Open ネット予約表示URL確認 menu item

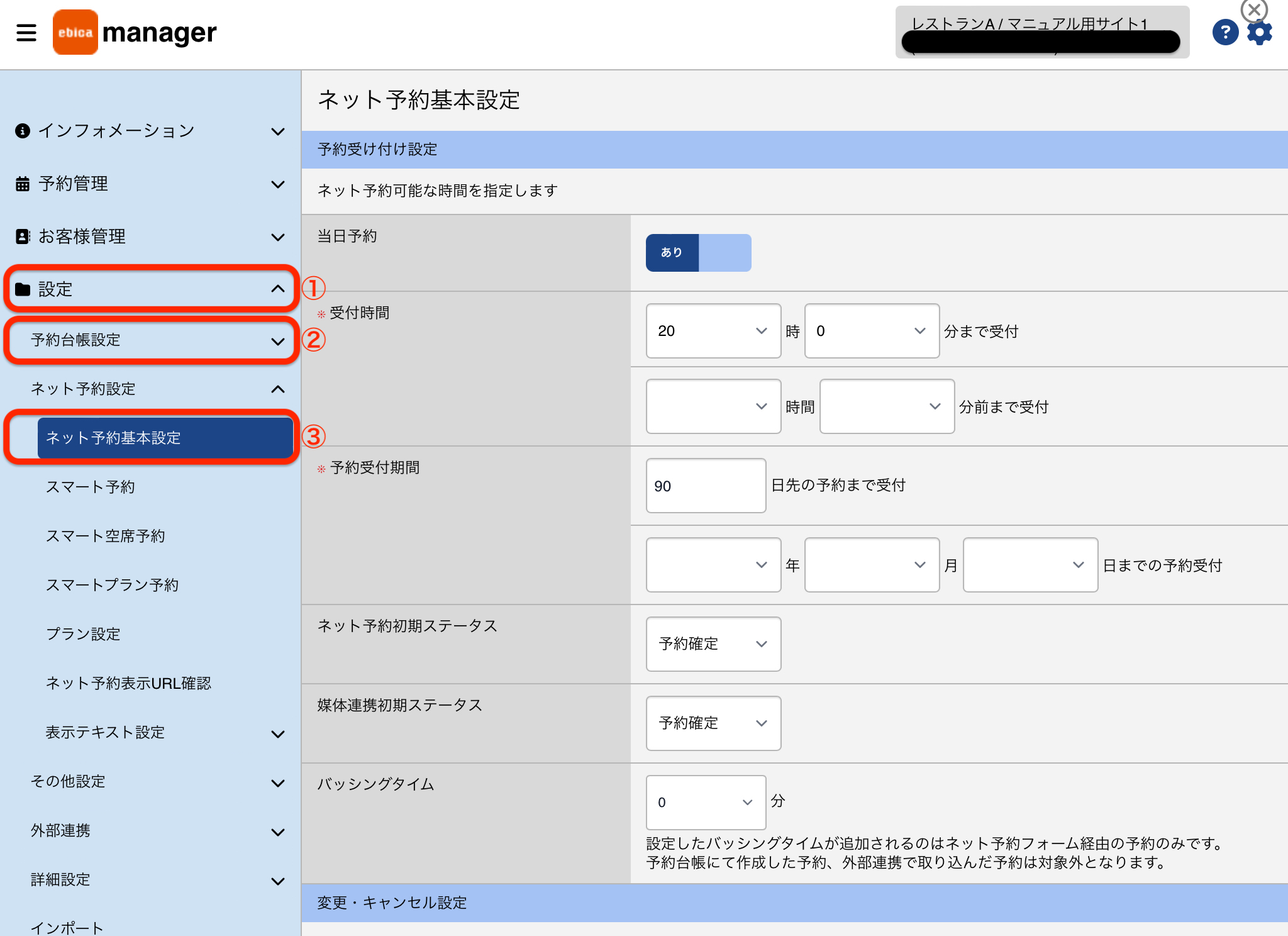128,683
